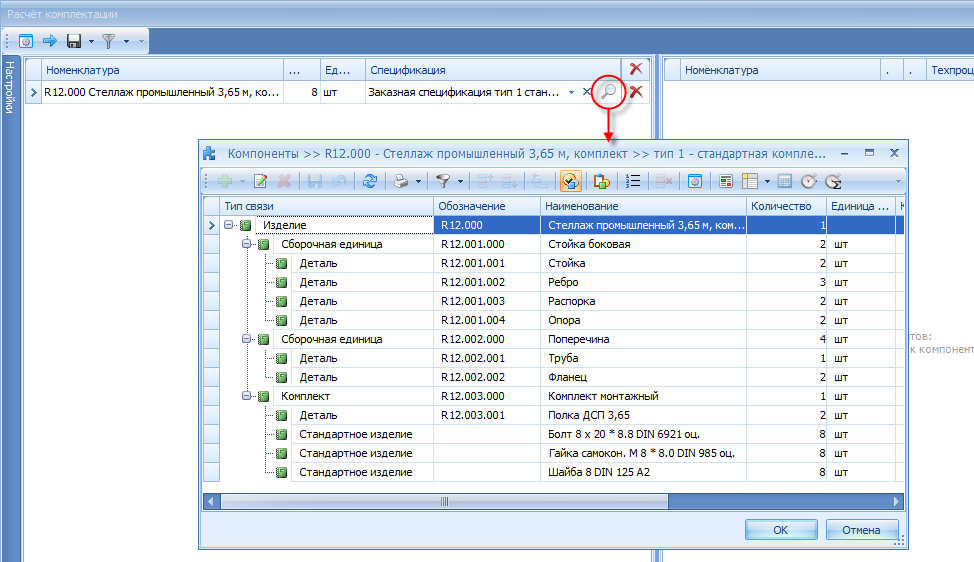Click the edit record pencil icon
Screen dimensions: 974x562
point(260,181)
